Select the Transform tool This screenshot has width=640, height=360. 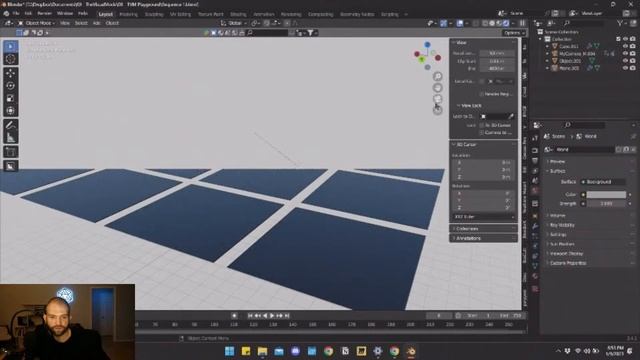pyautogui.click(x=11, y=111)
